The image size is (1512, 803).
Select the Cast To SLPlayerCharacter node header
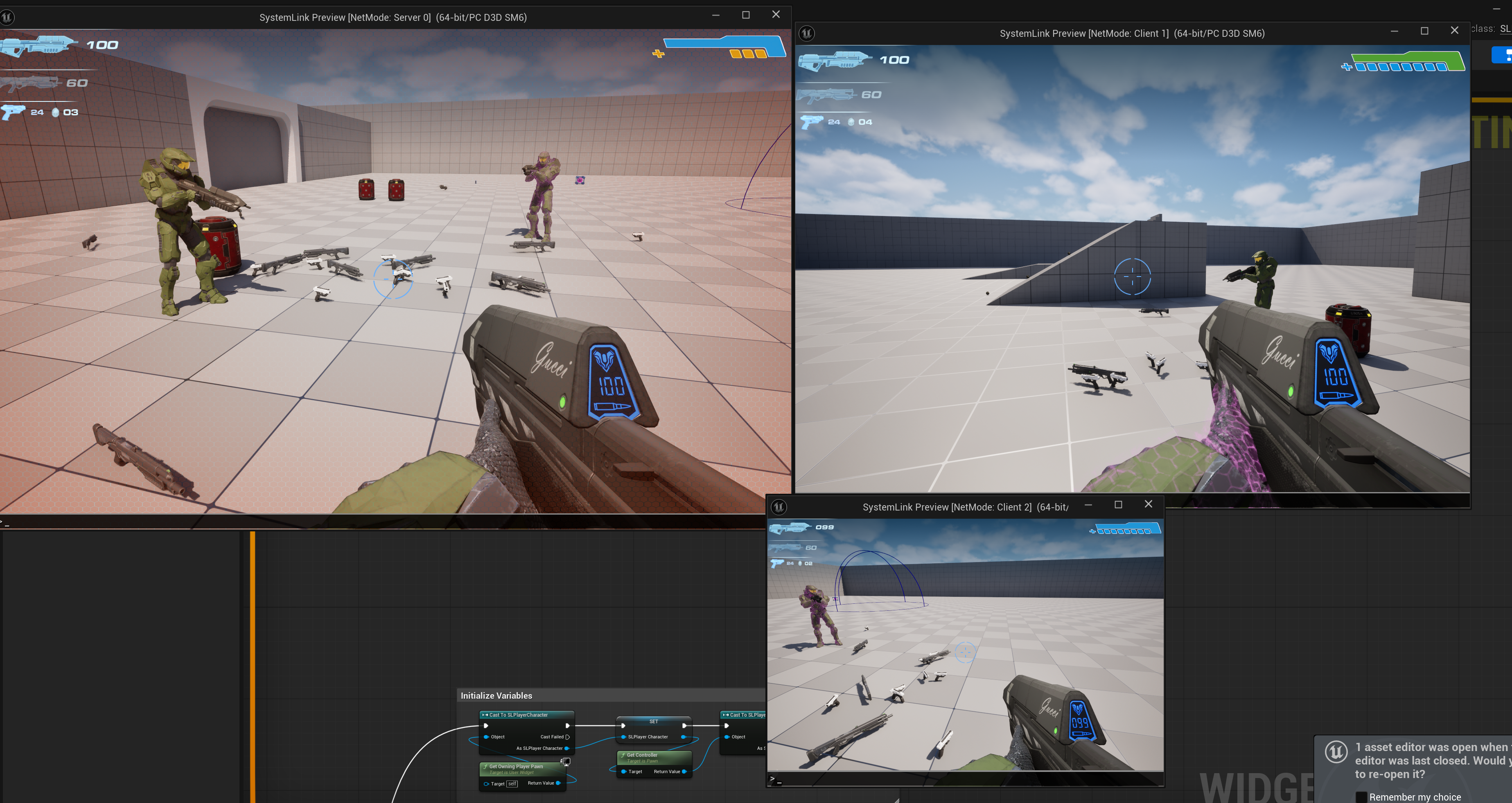point(526,715)
